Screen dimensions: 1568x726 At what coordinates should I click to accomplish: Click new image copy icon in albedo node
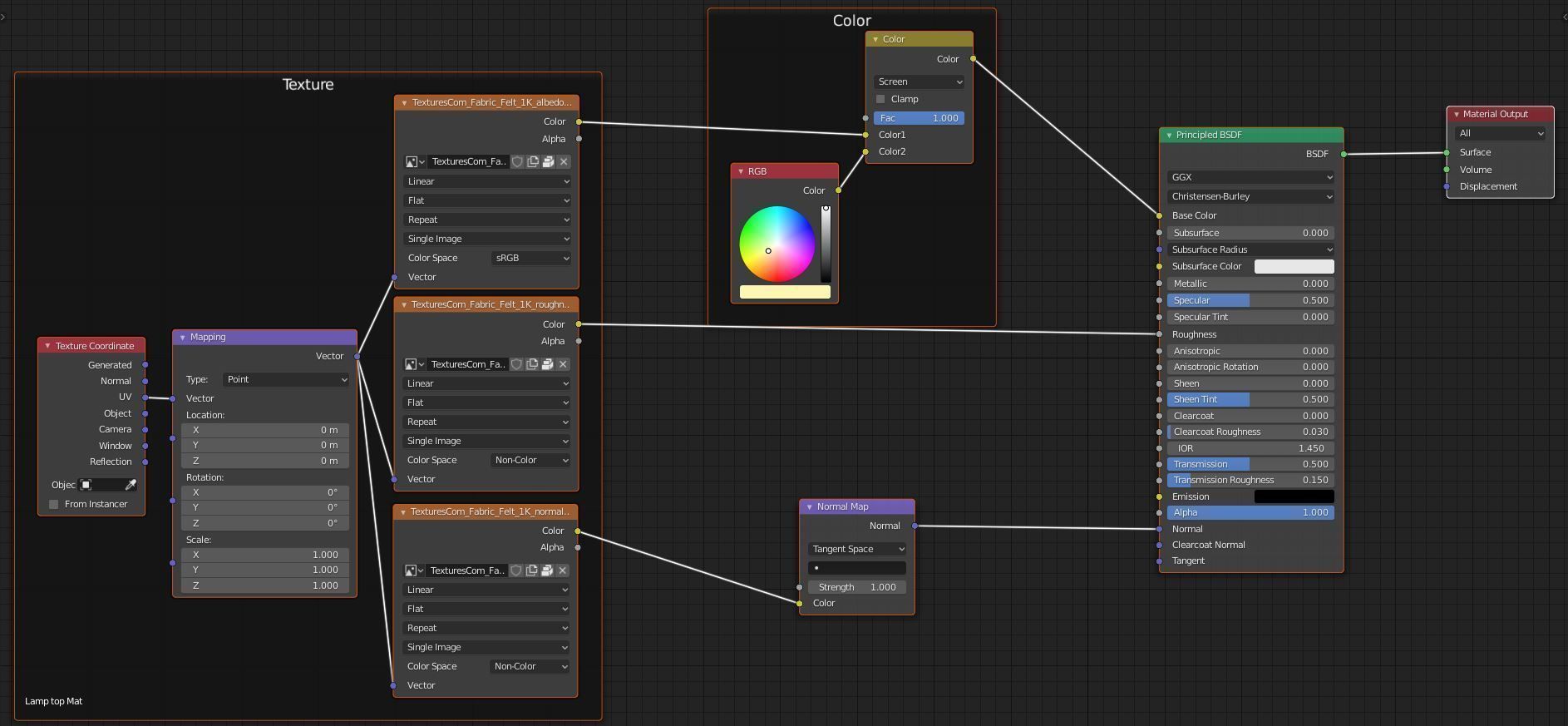pyautogui.click(x=533, y=161)
